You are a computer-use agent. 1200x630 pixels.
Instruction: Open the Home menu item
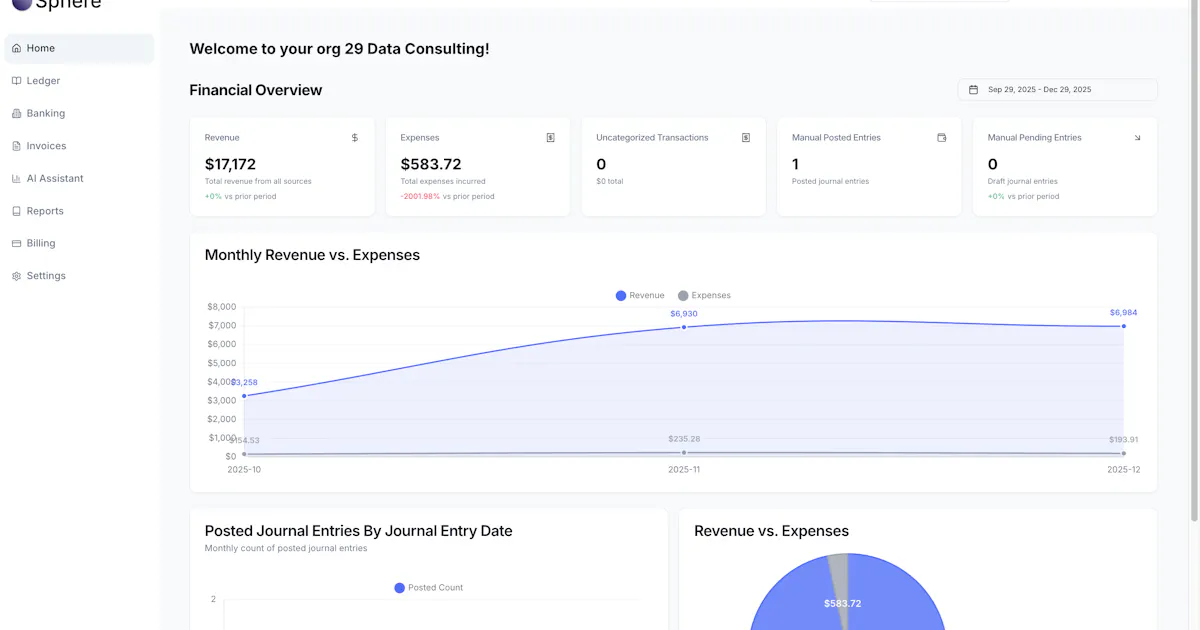[80, 48]
